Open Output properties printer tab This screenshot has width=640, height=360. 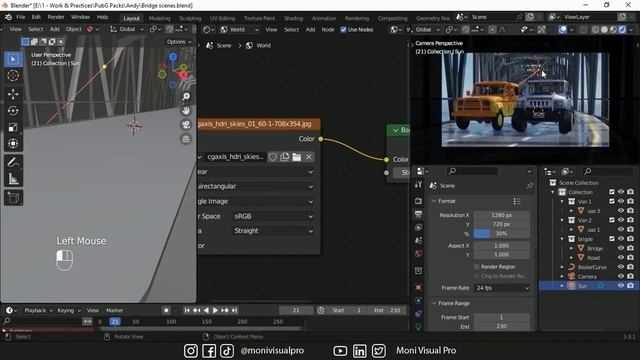[x=418, y=214]
